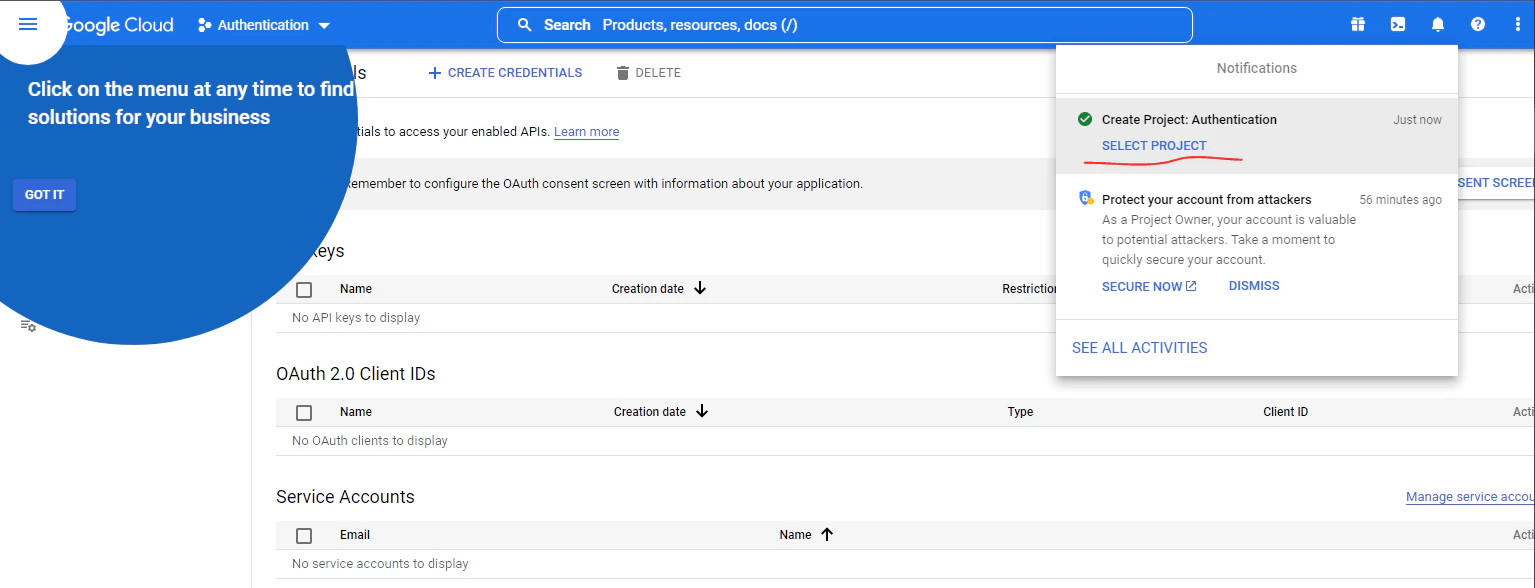1535x588 pixels.
Task: Open Manage service accounts link
Action: click(1470, 496)
